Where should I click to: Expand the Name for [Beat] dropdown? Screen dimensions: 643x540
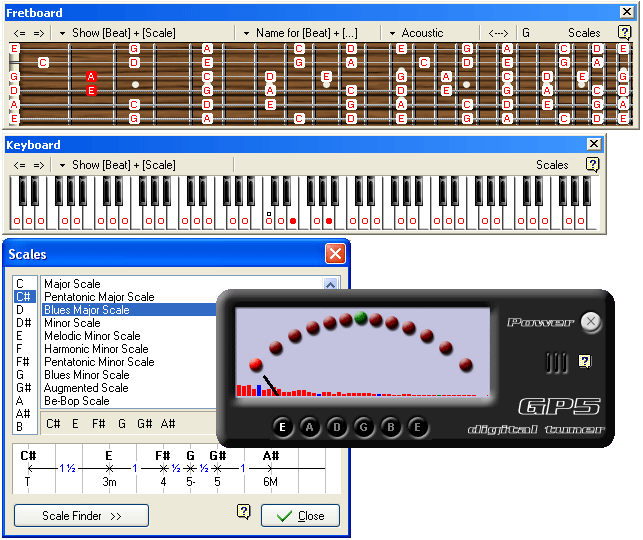pos(300,33)
